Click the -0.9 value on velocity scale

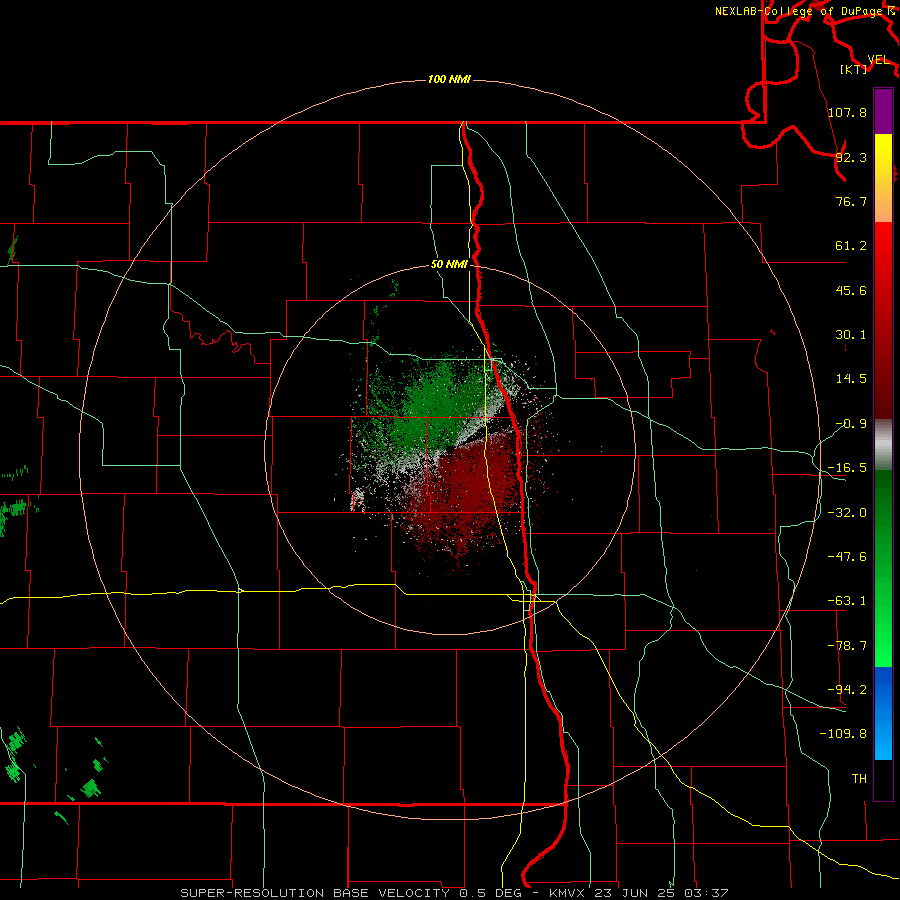pos(851,424)
